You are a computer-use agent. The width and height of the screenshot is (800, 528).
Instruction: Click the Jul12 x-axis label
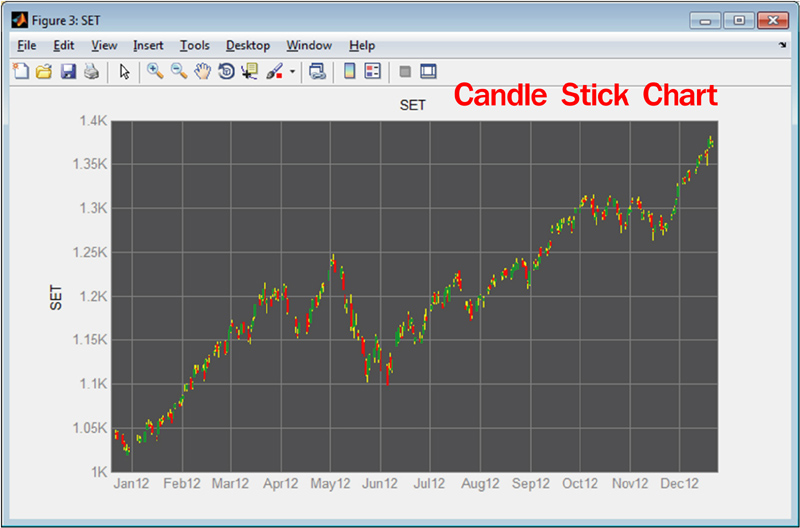click(429, 484)
